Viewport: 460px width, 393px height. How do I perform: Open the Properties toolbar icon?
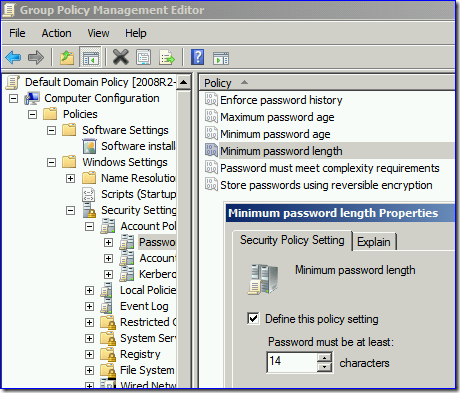coord(144,57)
